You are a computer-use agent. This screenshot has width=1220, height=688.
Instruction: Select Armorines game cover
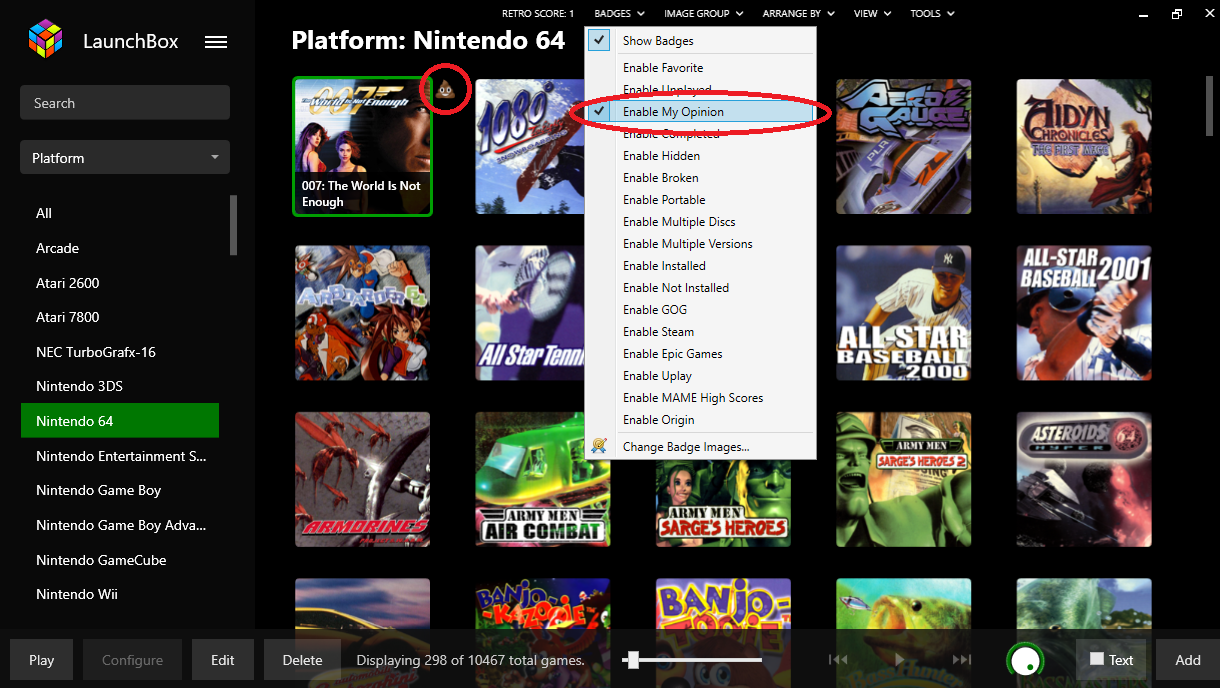pyautogui.click(x=363, y=480)
